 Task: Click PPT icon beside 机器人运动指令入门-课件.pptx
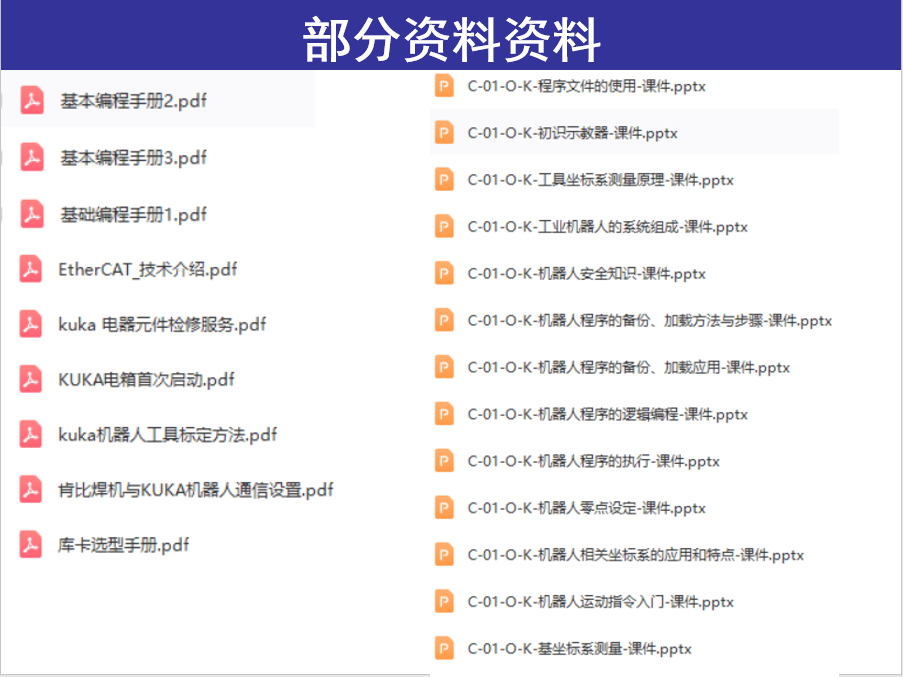[444, 602]
